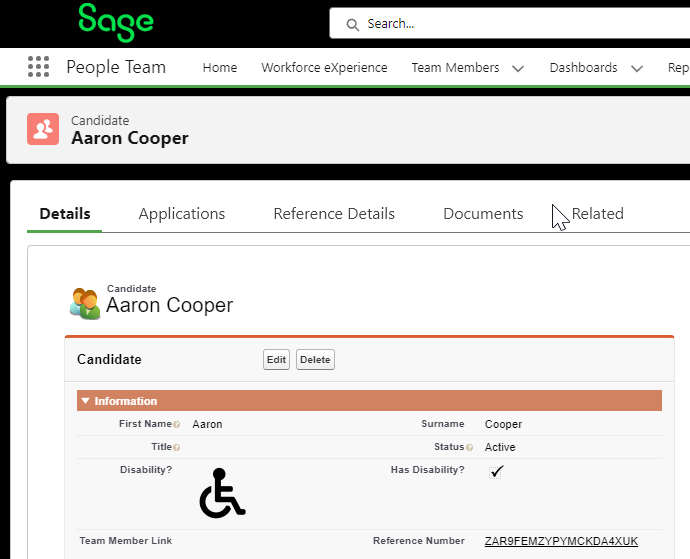
Task: Open the app launcher grid icon
Action: pyautogui.click(x=38, y=68)
